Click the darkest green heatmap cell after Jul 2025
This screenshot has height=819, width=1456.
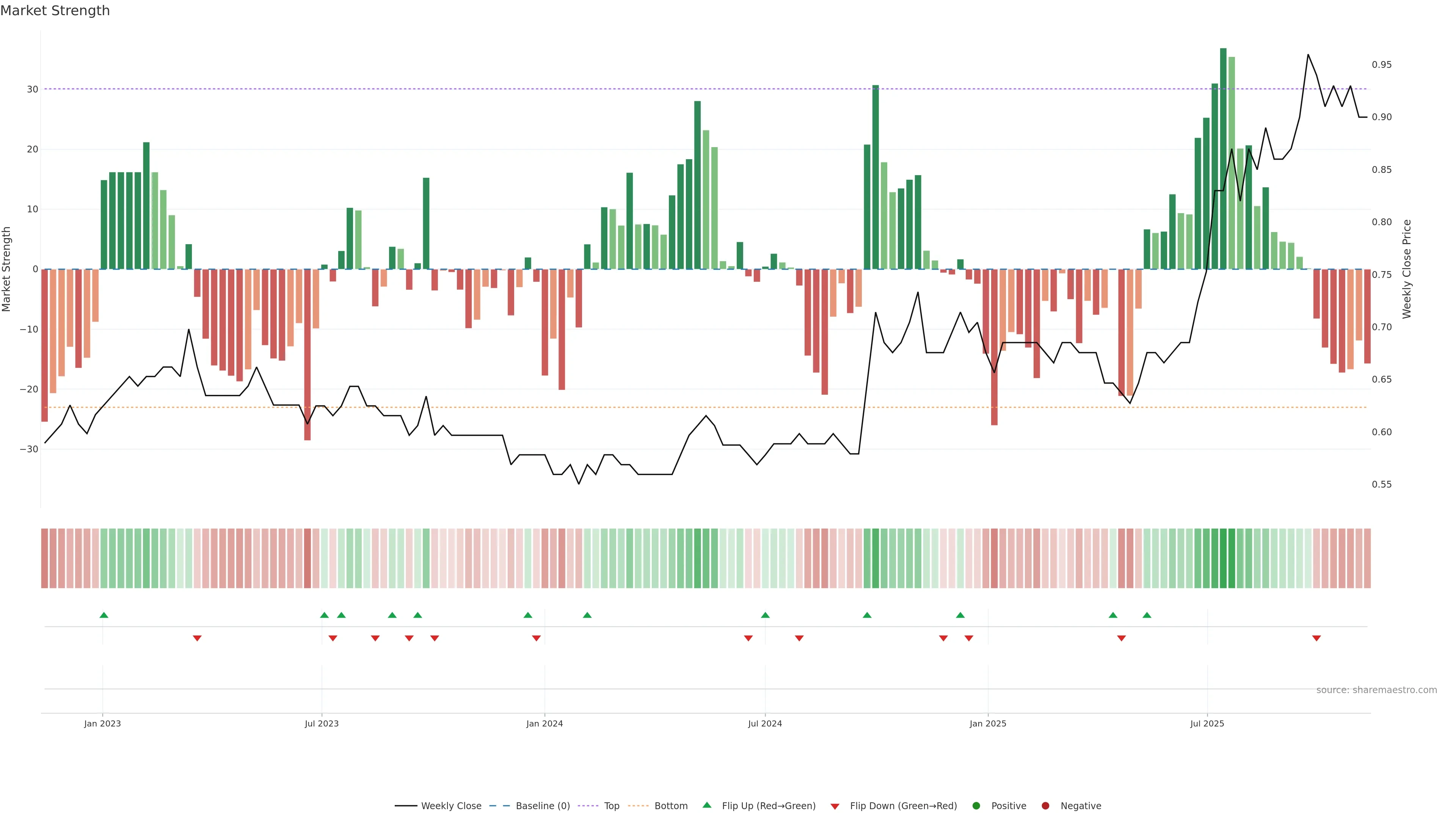coord(1223,559)
